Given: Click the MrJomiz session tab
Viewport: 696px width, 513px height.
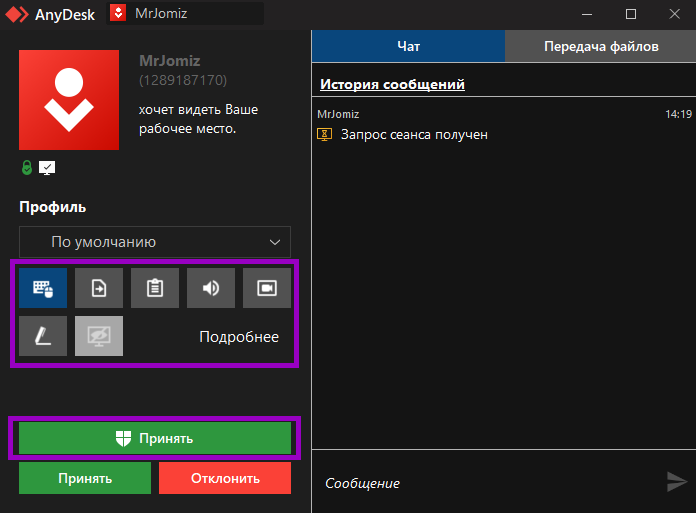Looking at the screenshot, I should pos(185,13).
